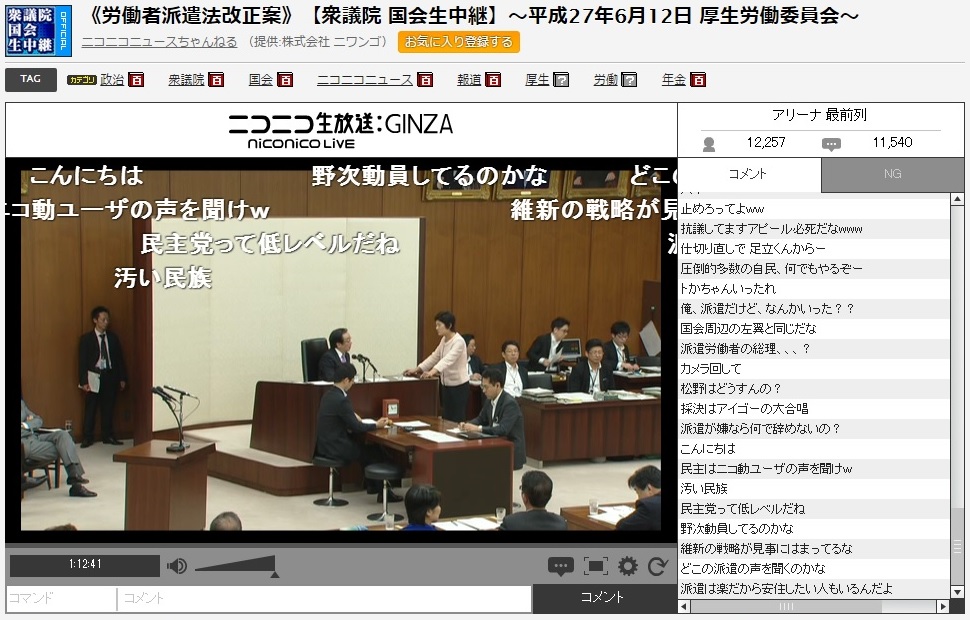Click the 百 icon next to ニコニコニュース tag

click(425, 80)
